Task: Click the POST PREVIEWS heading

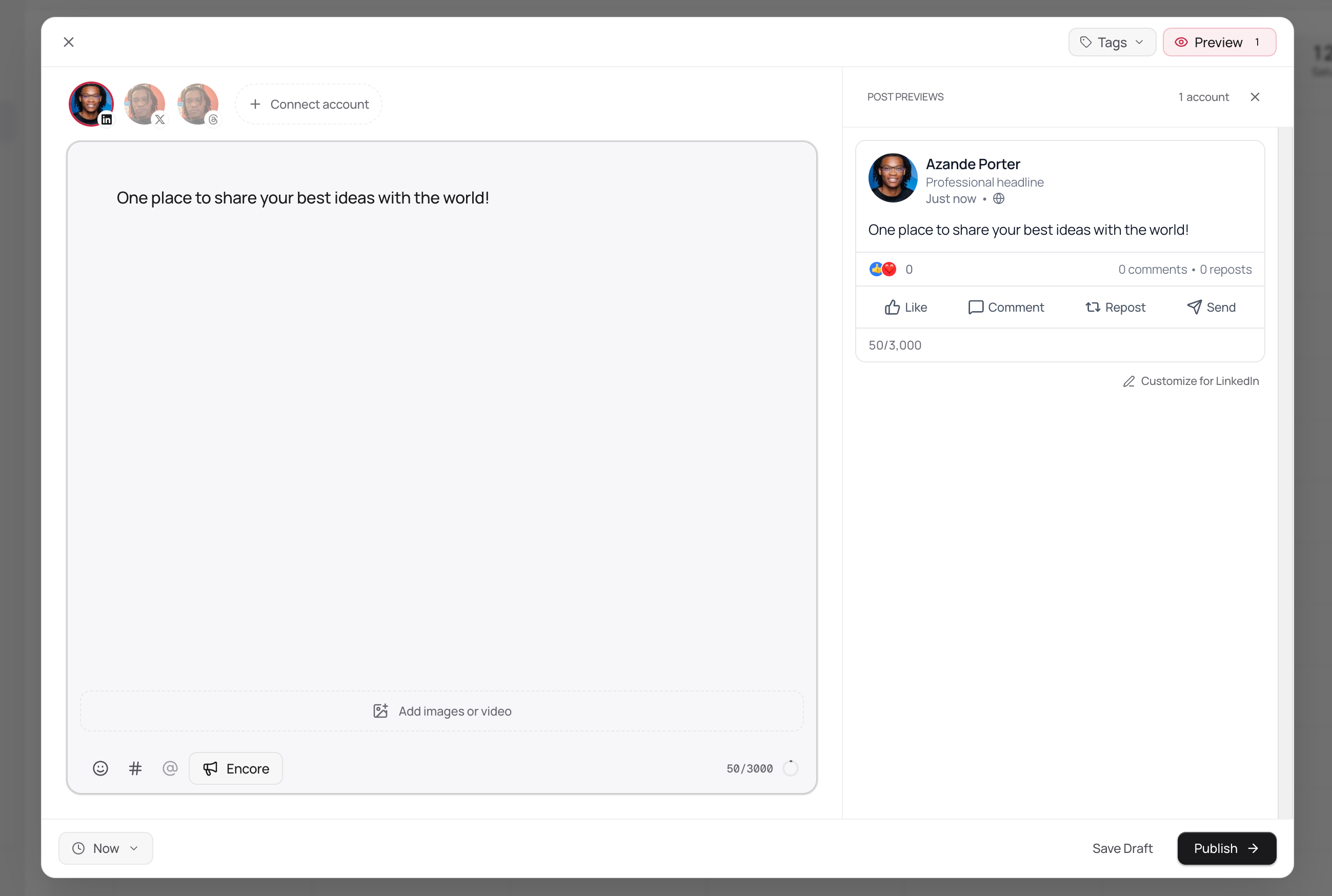Action: pos(905,97)
